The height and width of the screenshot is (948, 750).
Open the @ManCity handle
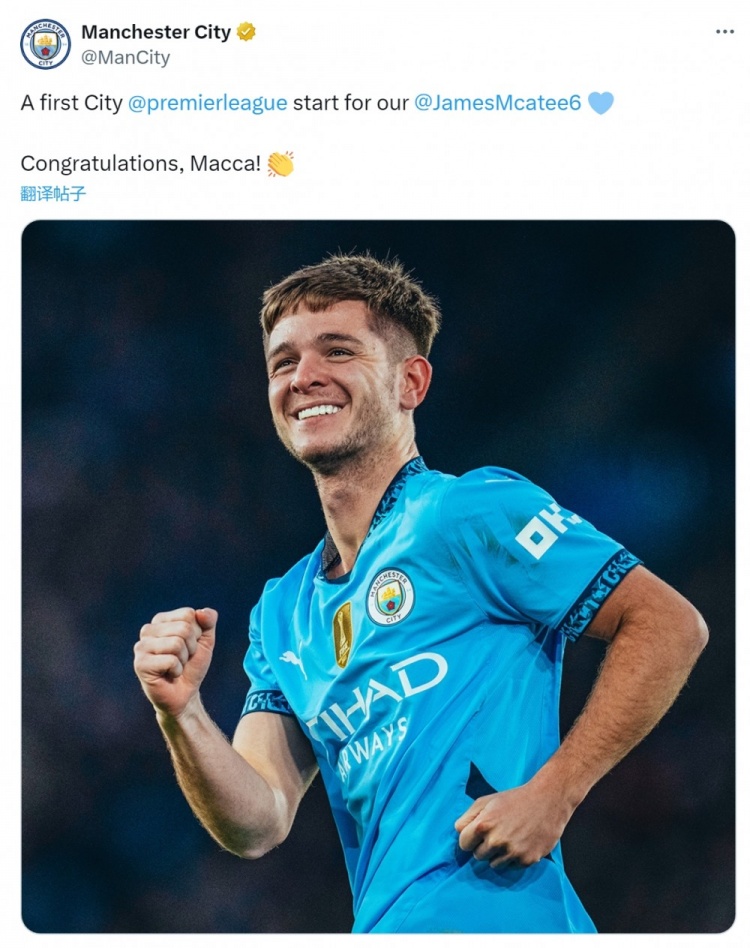coord(126,58)
